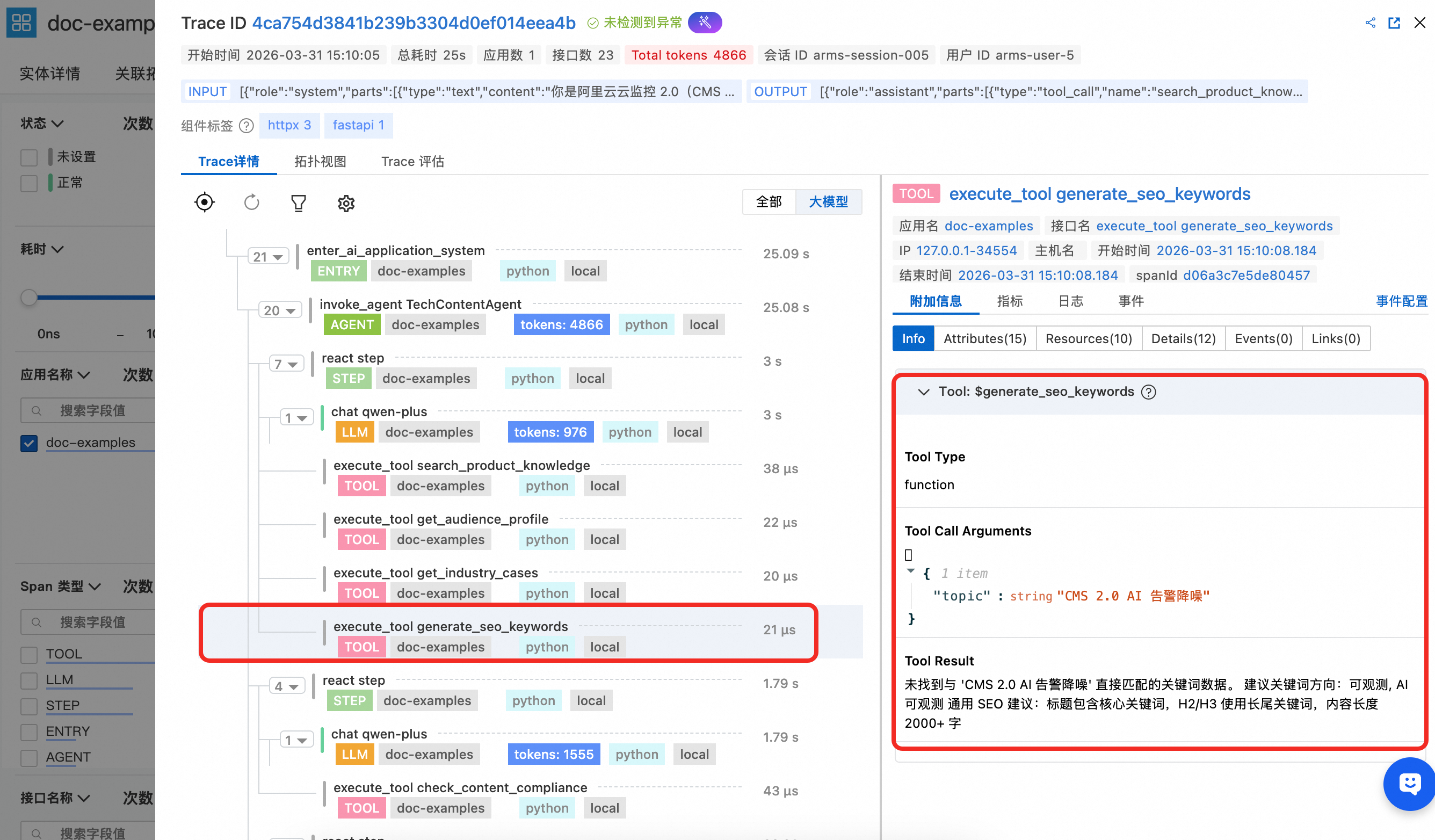The image size is (1435, 840).
Task: Open the filter funnel icon
Action: click(299, 202)
